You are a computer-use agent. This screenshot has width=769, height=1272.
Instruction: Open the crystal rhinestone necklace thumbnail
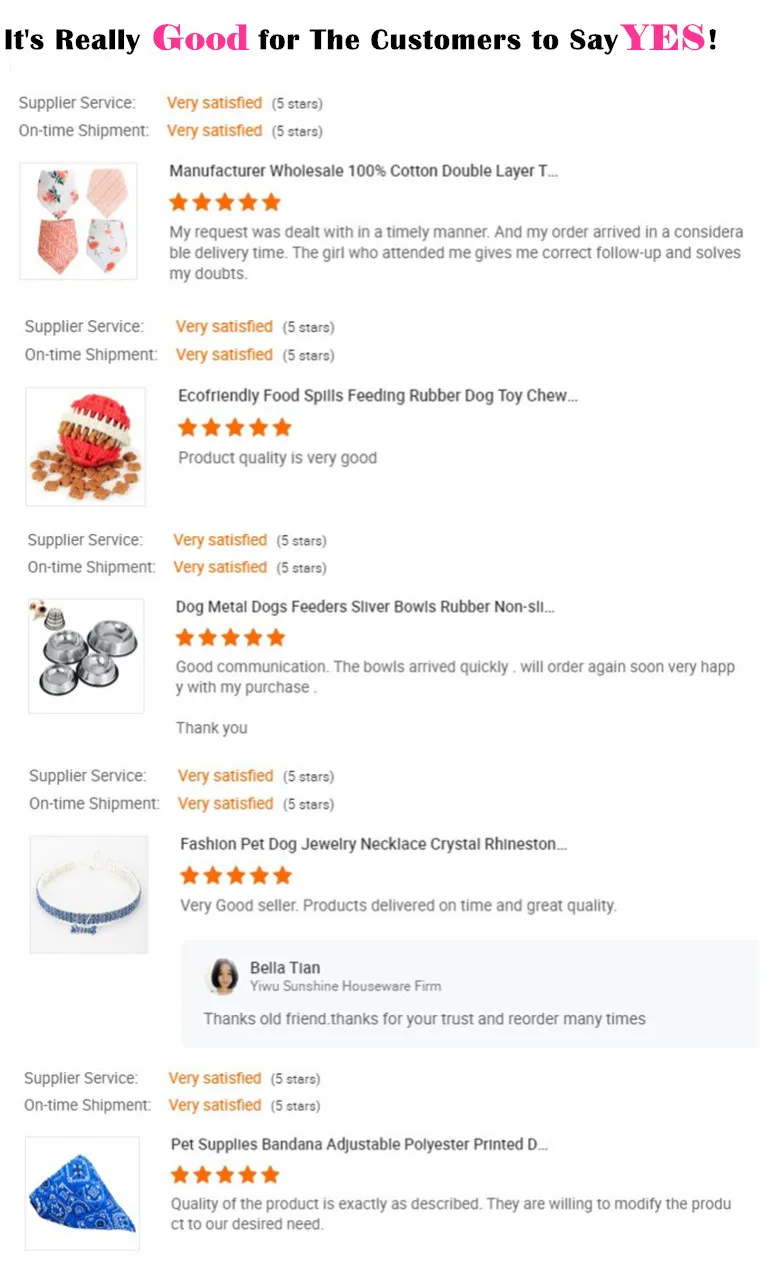point(89,894)
